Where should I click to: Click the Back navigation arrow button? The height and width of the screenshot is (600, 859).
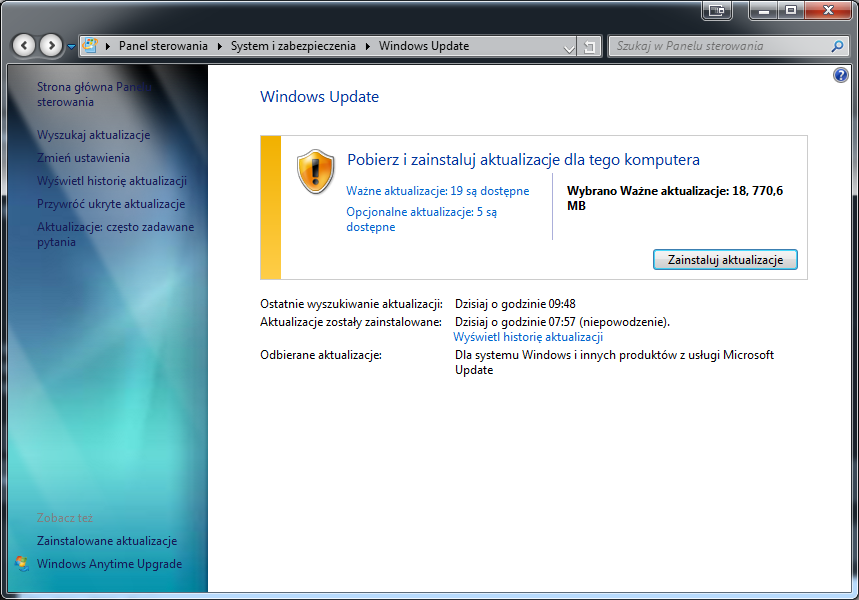pyautogui.click(x=25, y=46)
